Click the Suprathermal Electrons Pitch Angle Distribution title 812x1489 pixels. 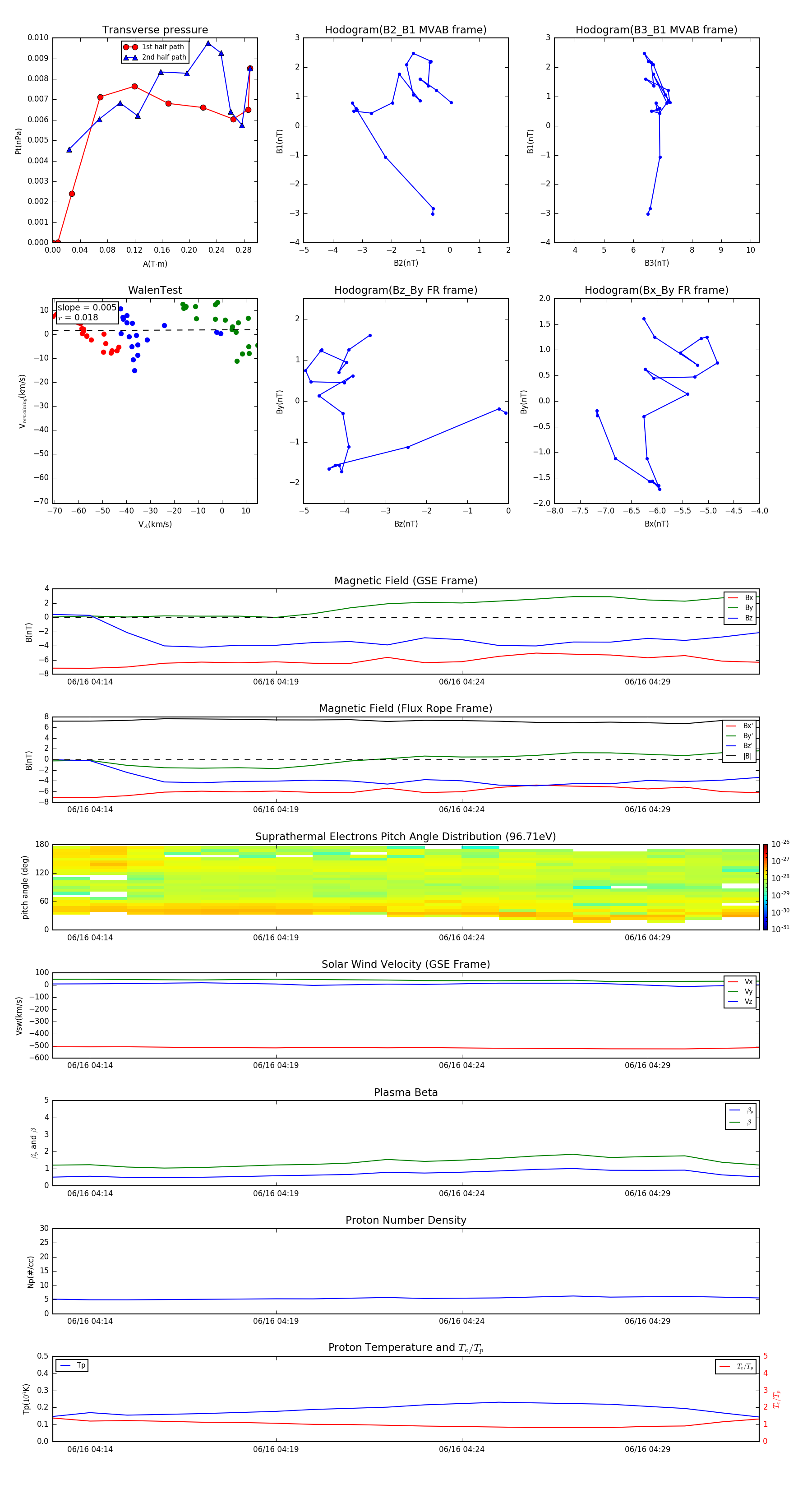pos(406,837)
